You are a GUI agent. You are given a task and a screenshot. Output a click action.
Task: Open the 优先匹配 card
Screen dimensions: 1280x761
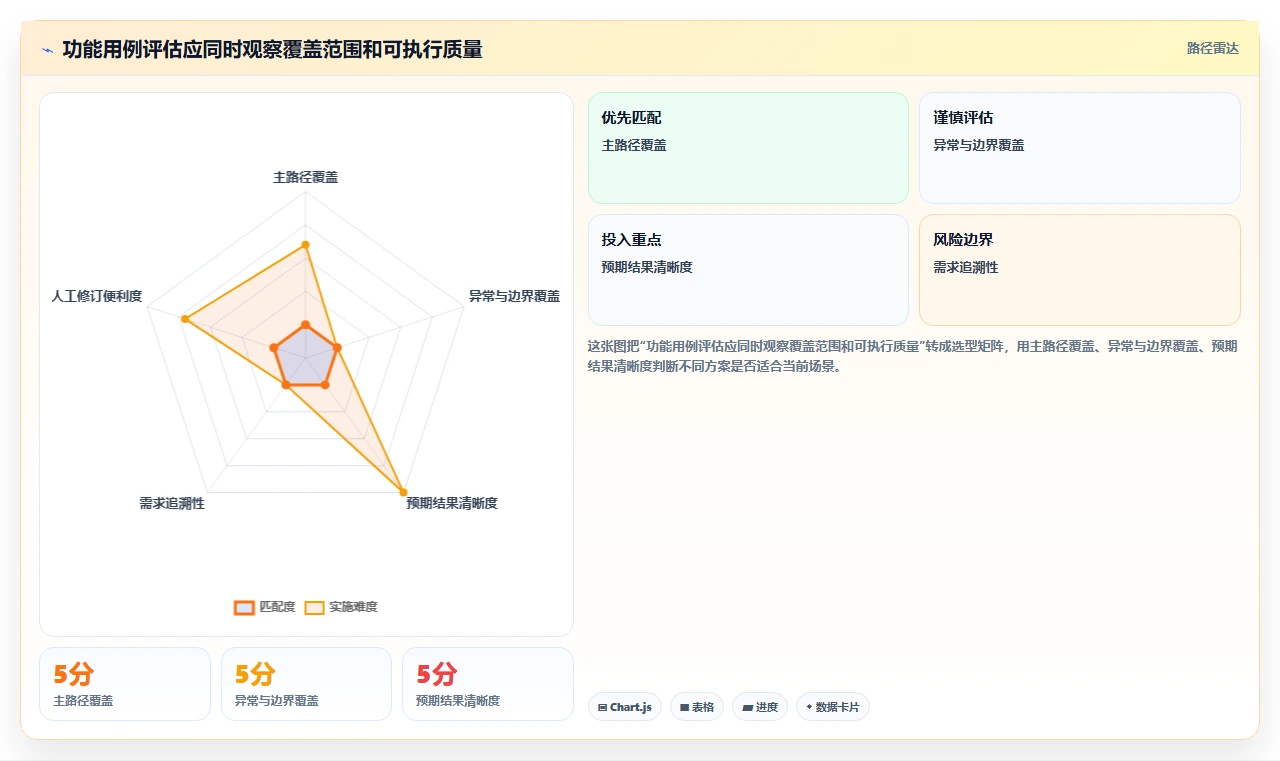pyautogui.click(x=748, y=148)
